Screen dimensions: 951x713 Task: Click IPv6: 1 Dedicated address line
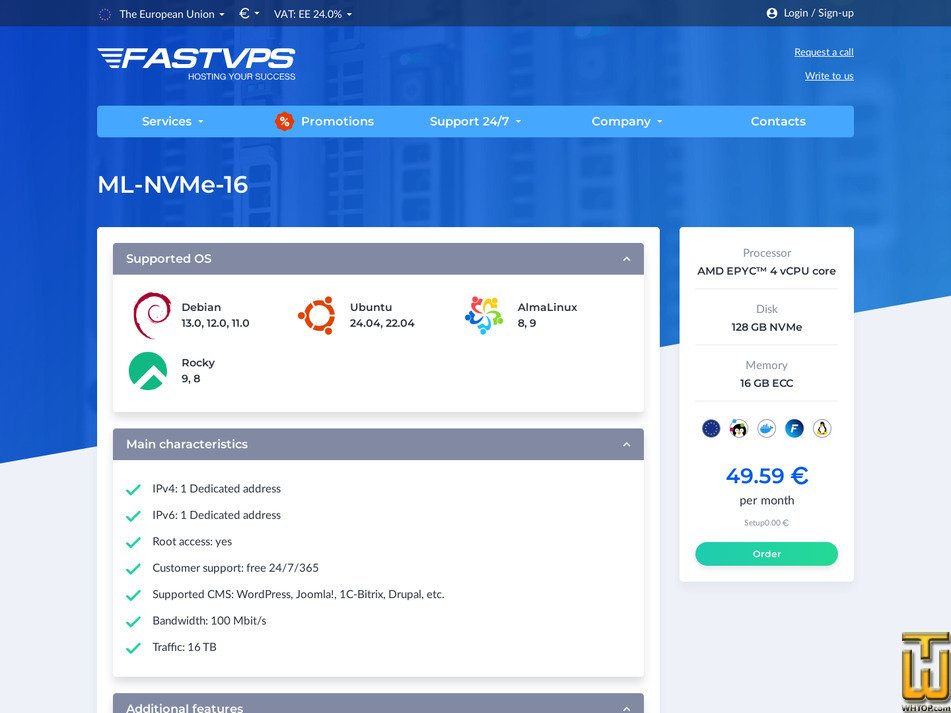pos(217,515)
